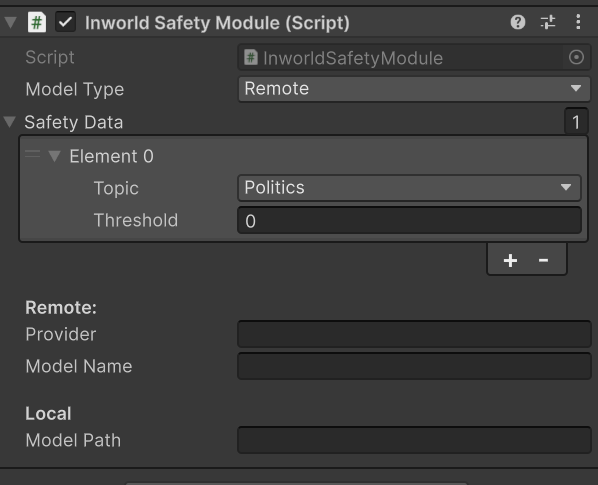Open the component help reference icon

pyautogui.click(x=518, y=22)
